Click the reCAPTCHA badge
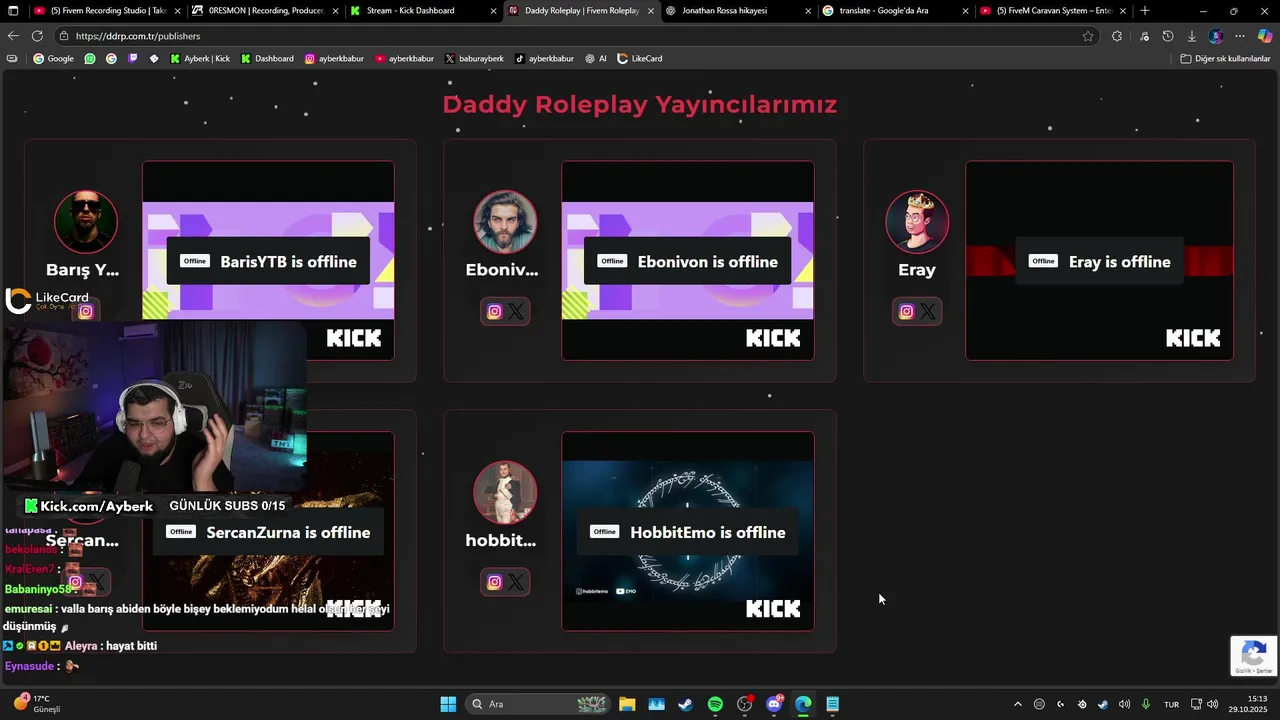 (x=1254, y=656)
